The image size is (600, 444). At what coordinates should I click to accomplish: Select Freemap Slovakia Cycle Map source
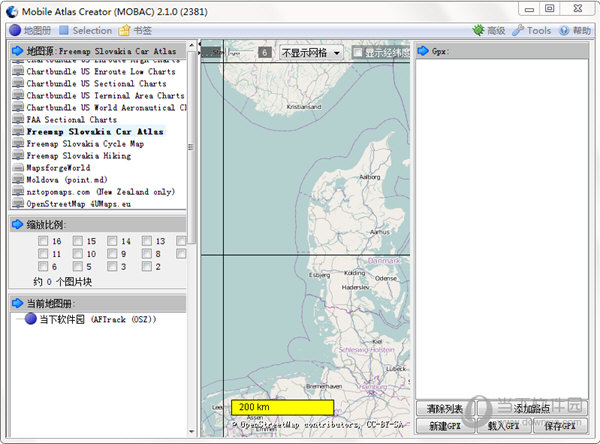[x=85, y=144]
